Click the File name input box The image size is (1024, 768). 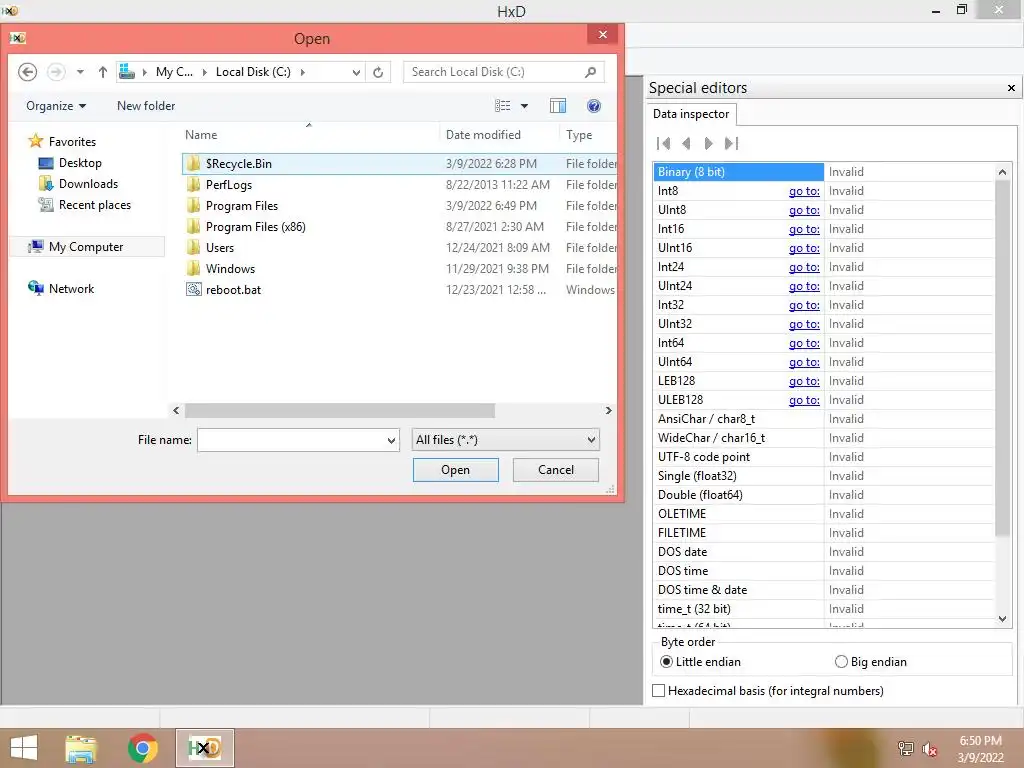291,440
